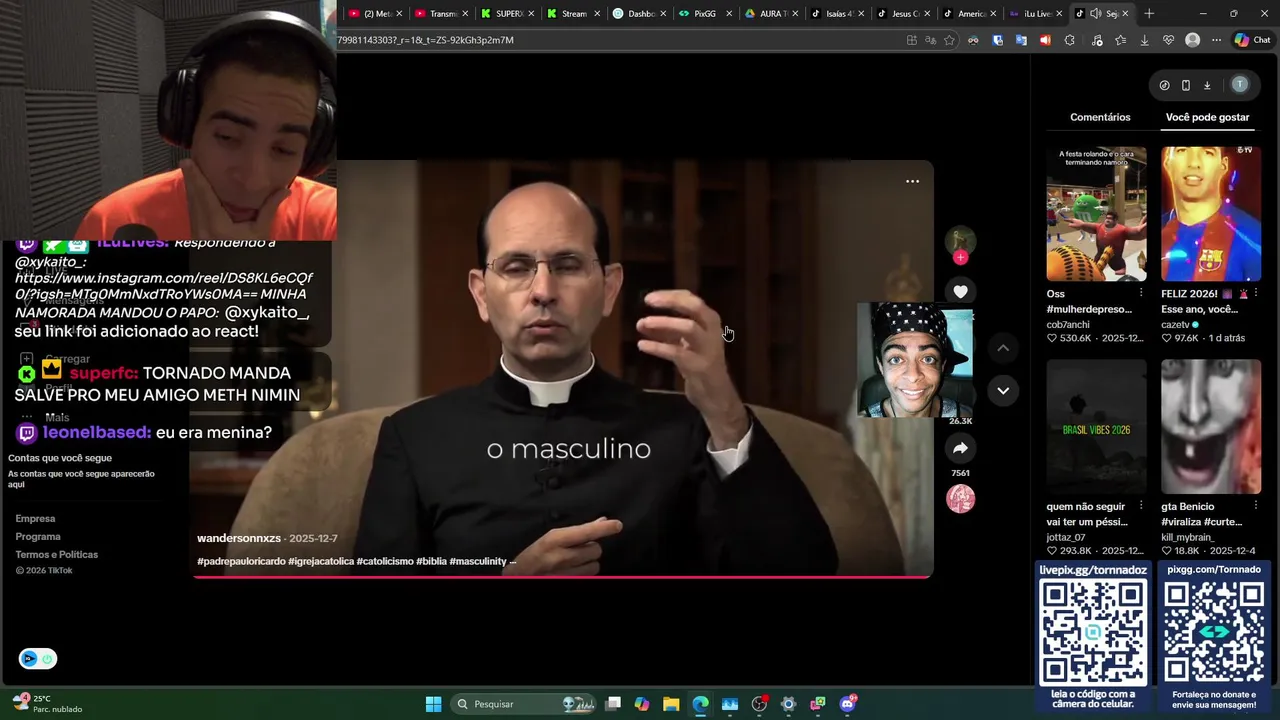The width and height of the screenshot is (1280, 720).
Task: Open OBS Studio from the taskbar
Action: 759,704
